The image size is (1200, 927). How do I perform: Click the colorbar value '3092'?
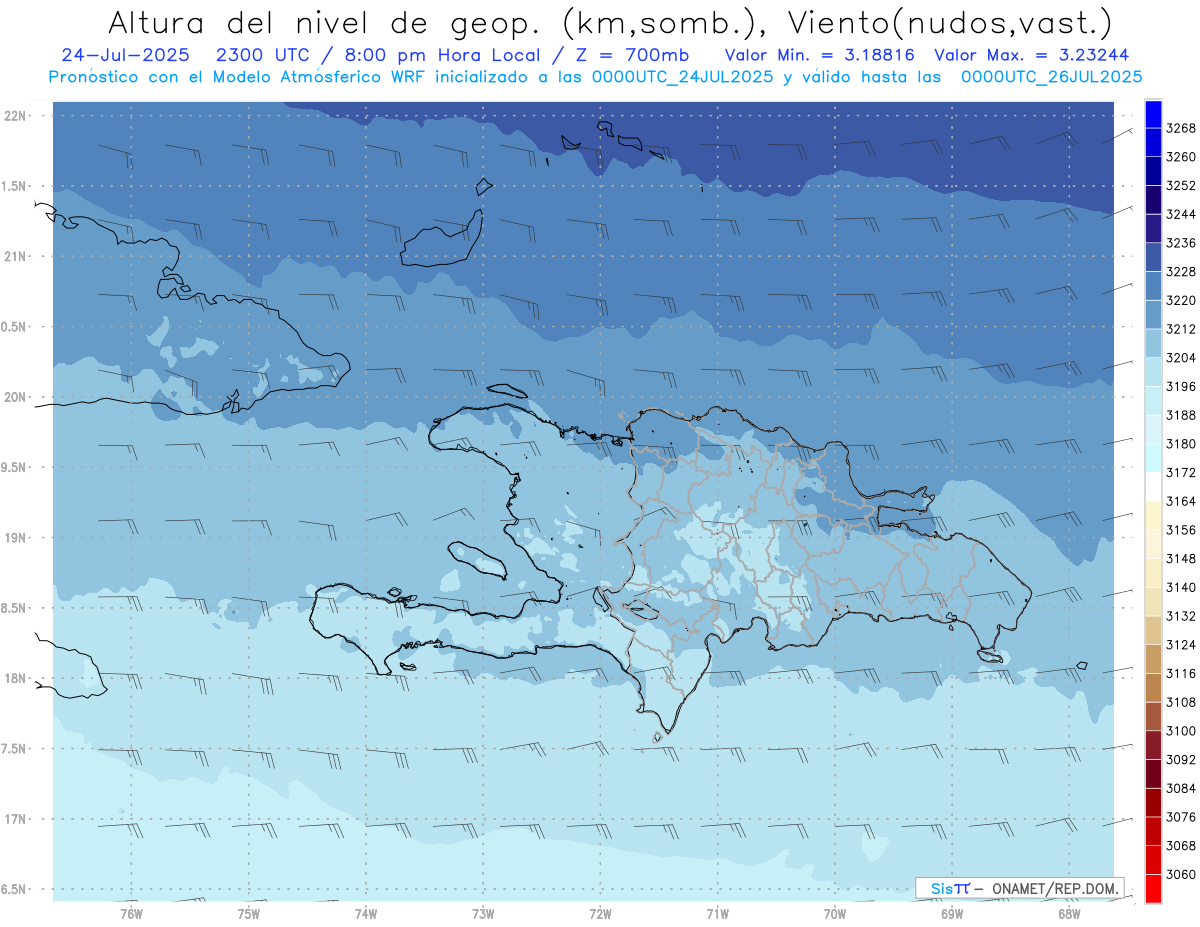coord(1181,759)
